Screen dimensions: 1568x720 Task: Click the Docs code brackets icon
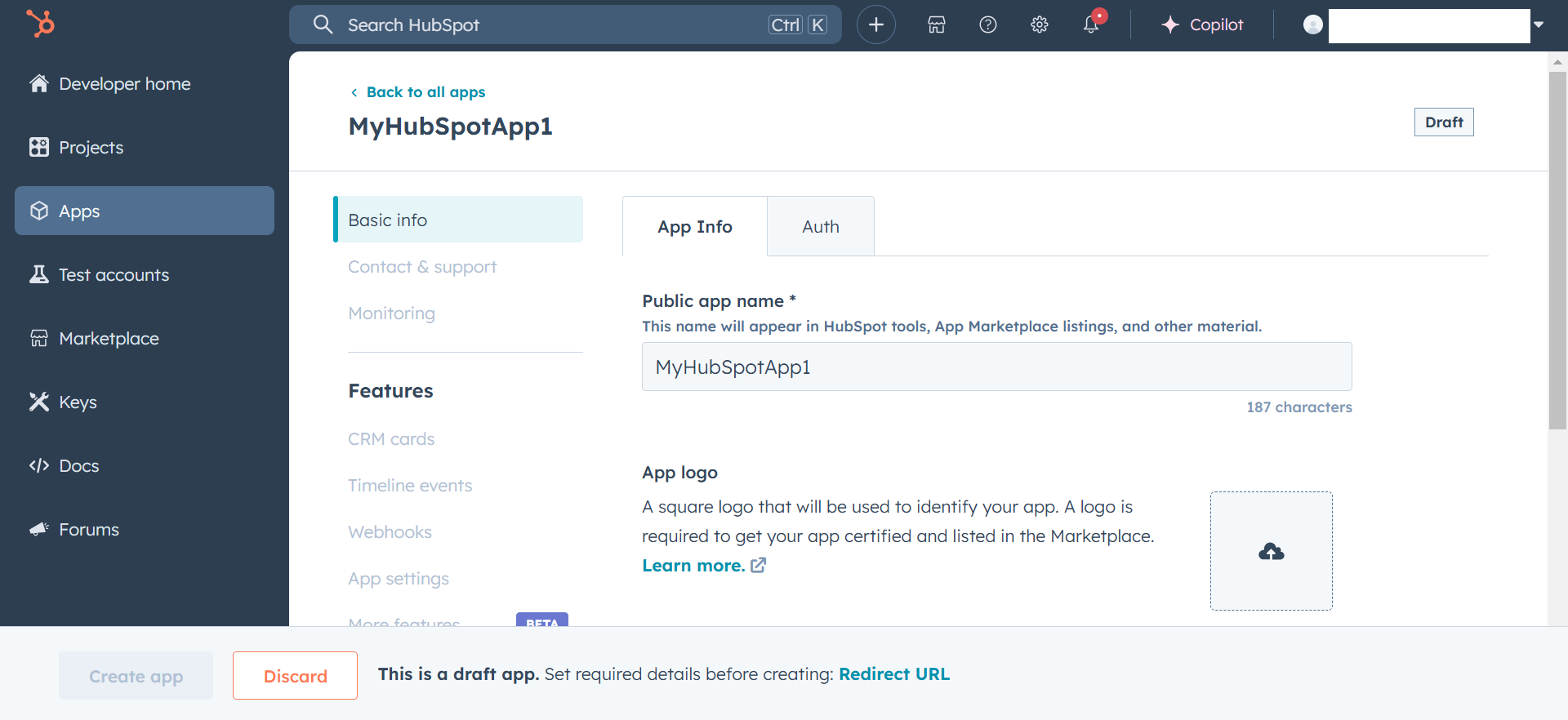39,465
